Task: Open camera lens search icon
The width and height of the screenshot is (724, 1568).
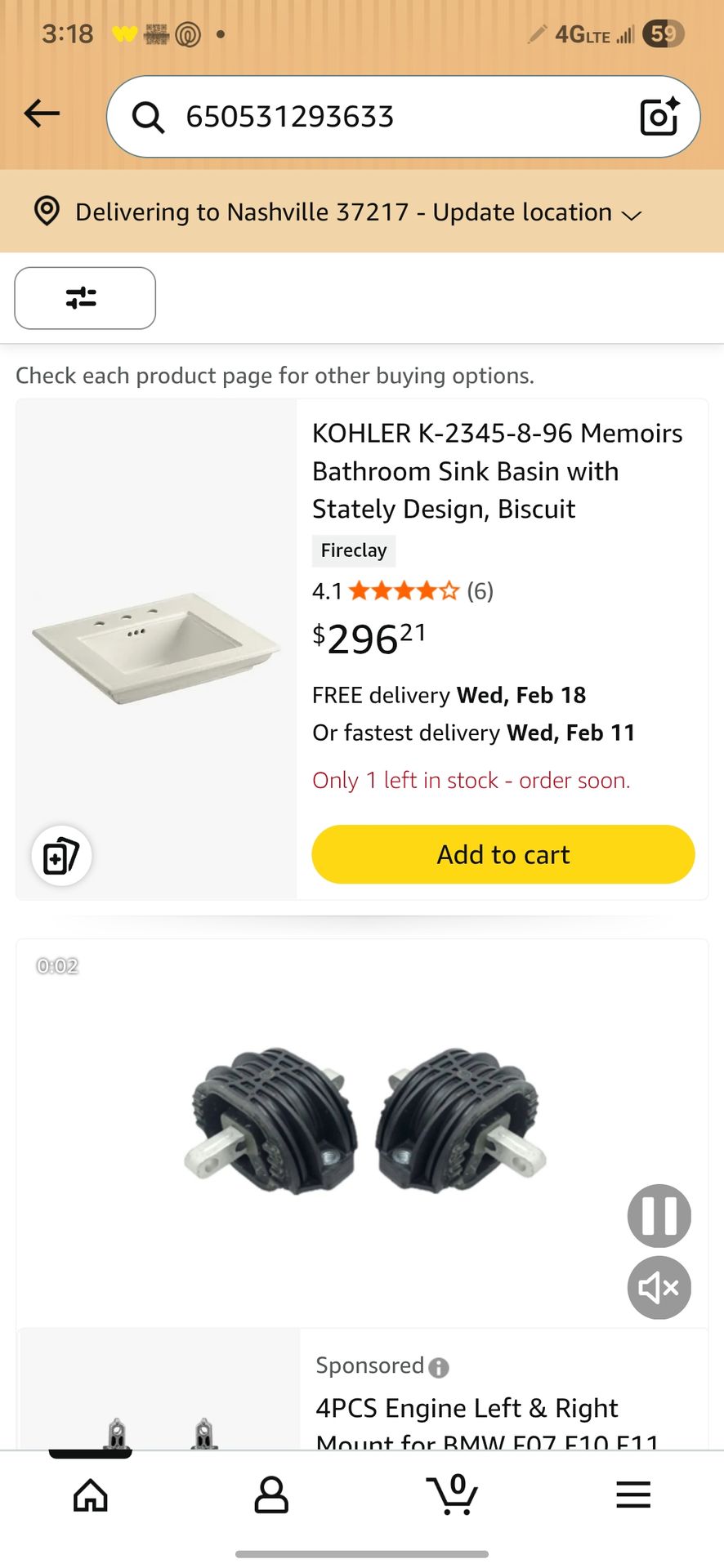Action: 659,116
